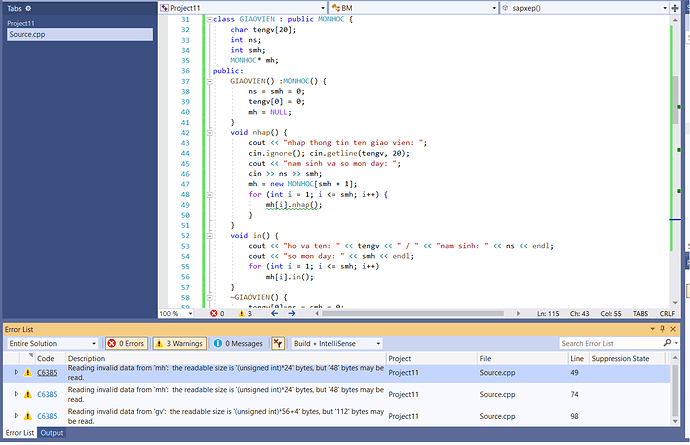This screenshot has width=690, height=445.
Task: Click warning icon on the line 98 row
Action: point(28,416)
